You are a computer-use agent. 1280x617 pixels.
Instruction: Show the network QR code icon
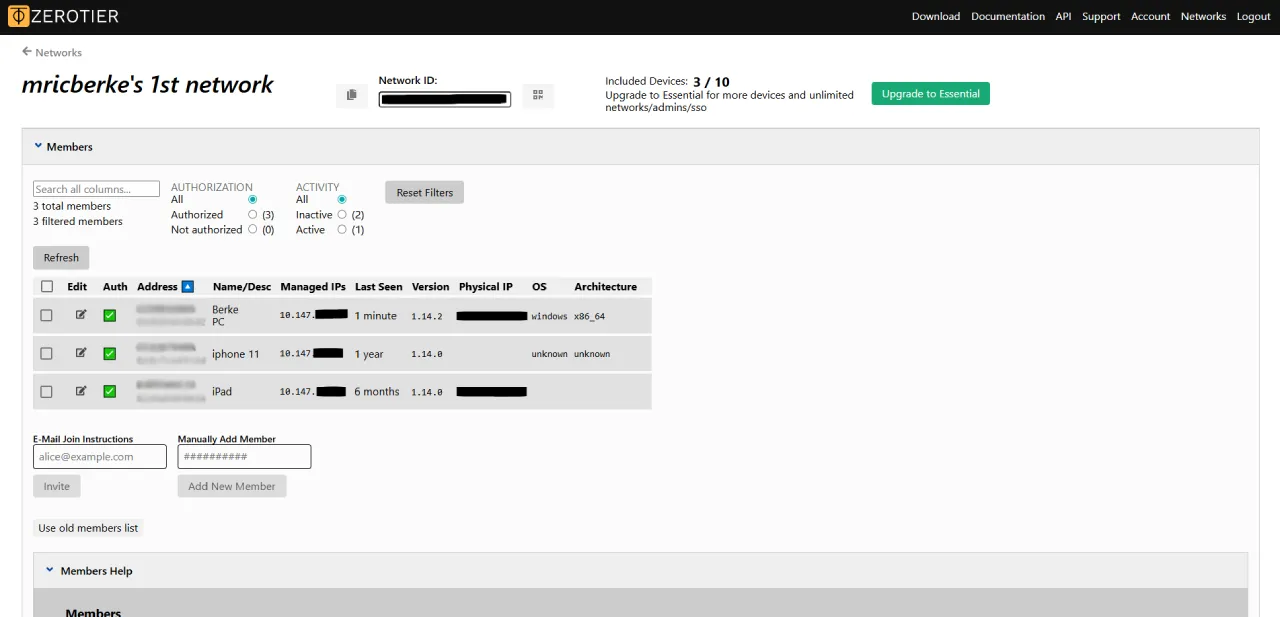tap(538, 95)
